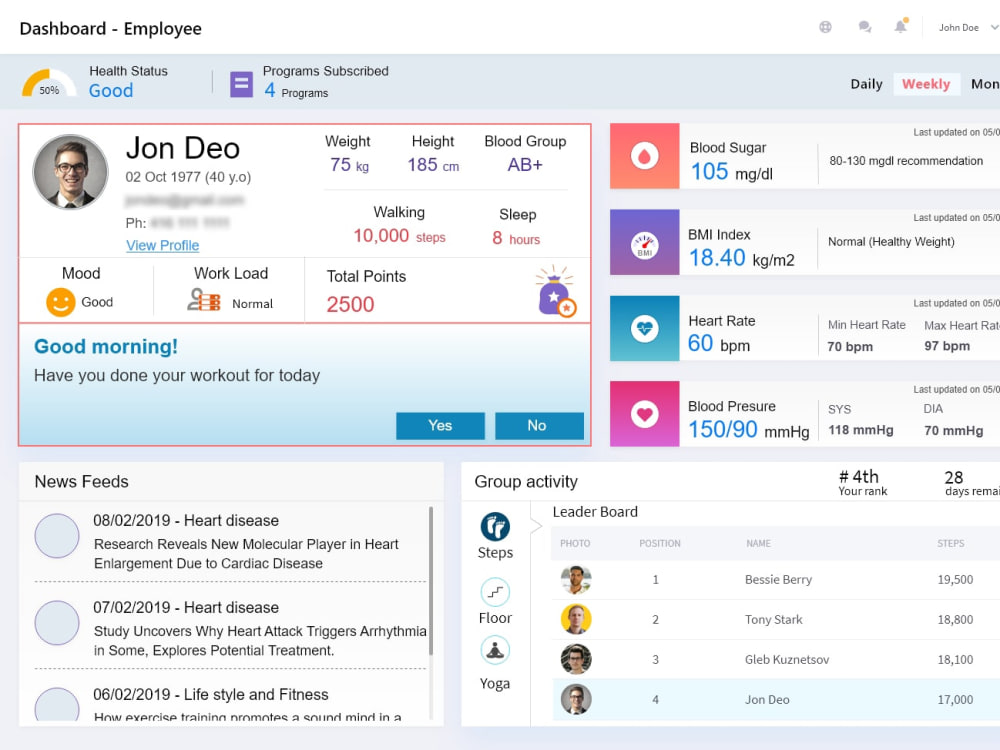Click the Blood Sugar drop icon
Image resolution: width=1000 pixels, height=750 pixels.
tap(644, 156)
